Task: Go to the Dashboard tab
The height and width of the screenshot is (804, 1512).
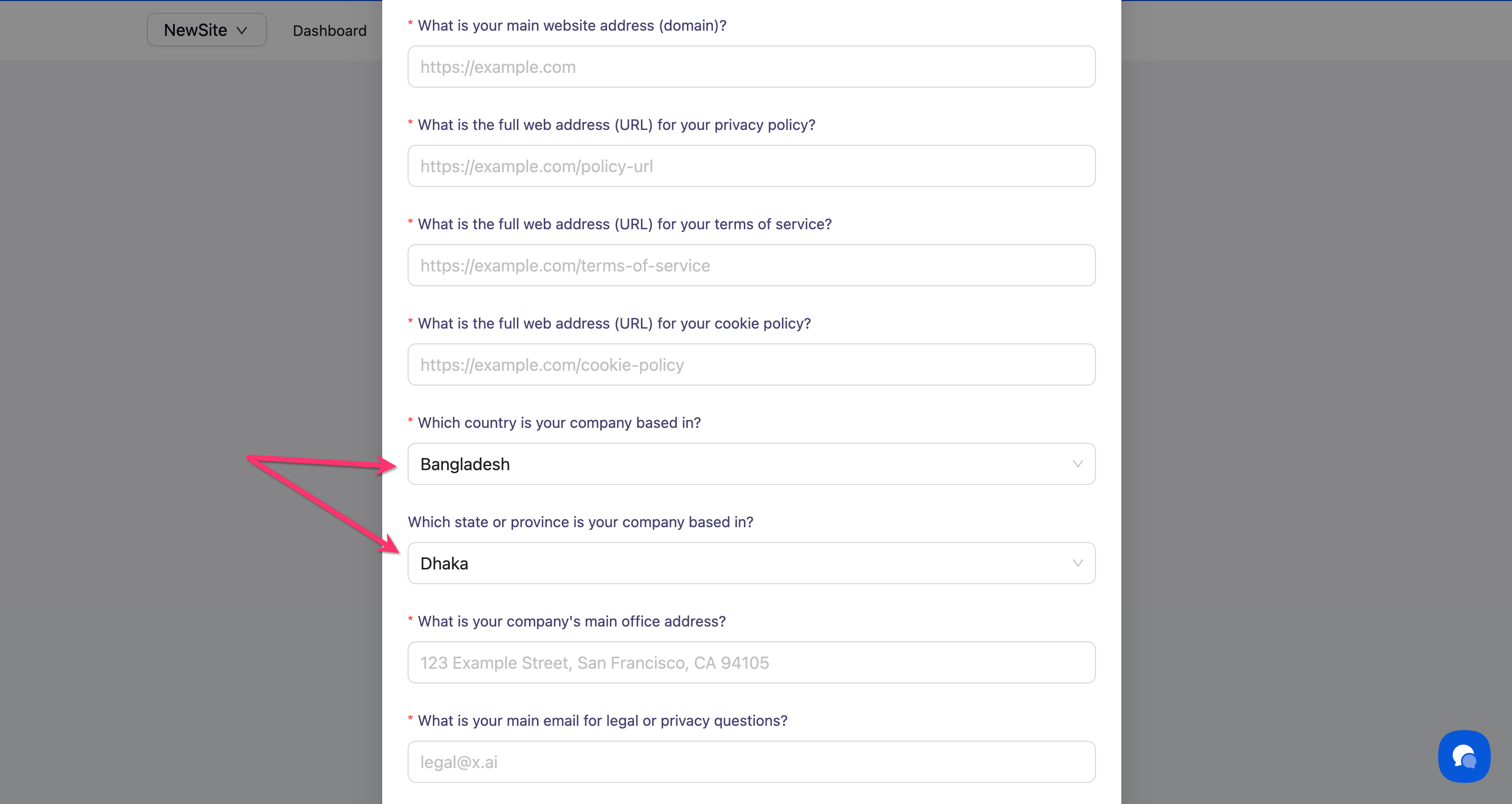Action: (x=329, y=31)
